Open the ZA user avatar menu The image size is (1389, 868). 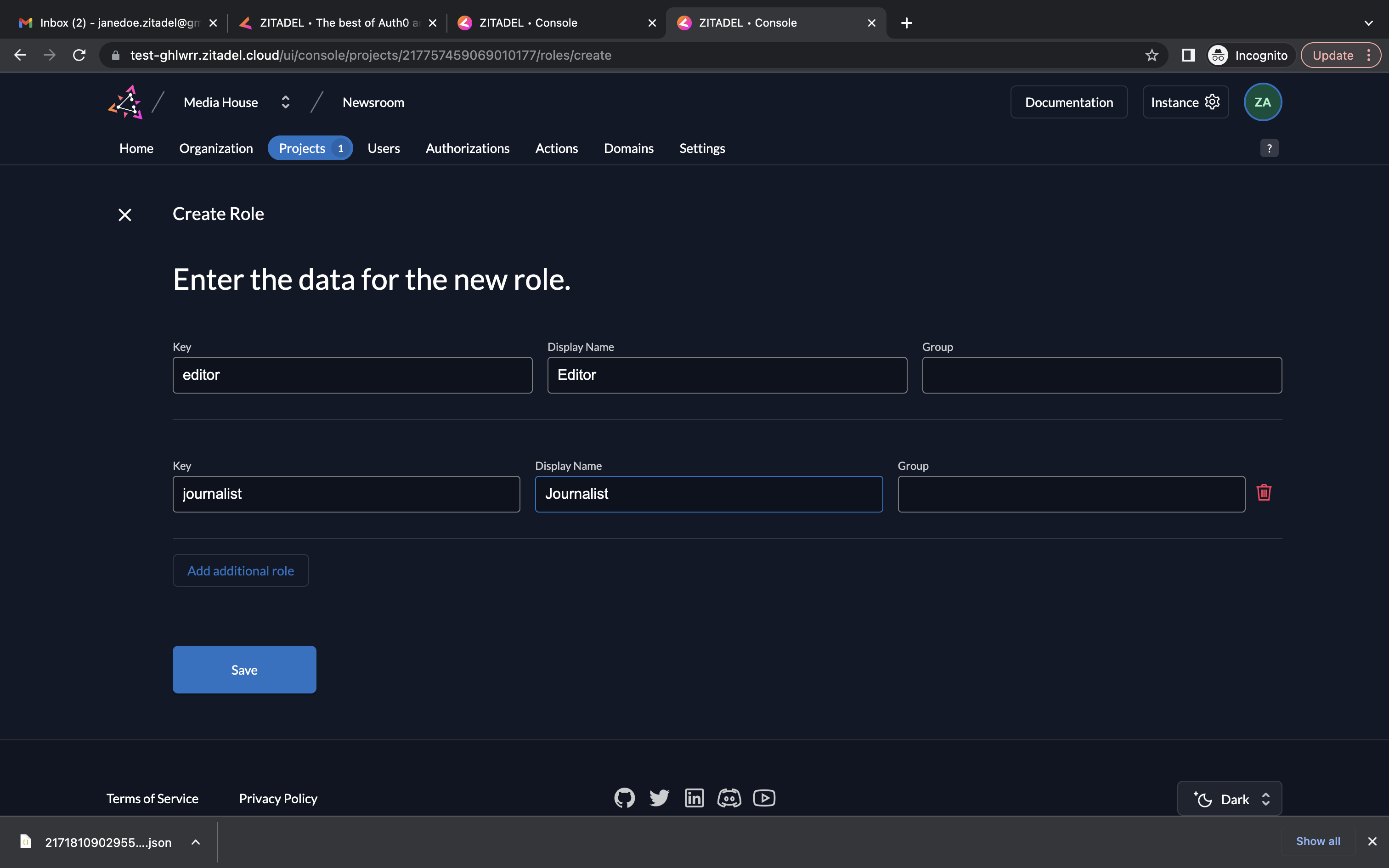[1262, 102]
